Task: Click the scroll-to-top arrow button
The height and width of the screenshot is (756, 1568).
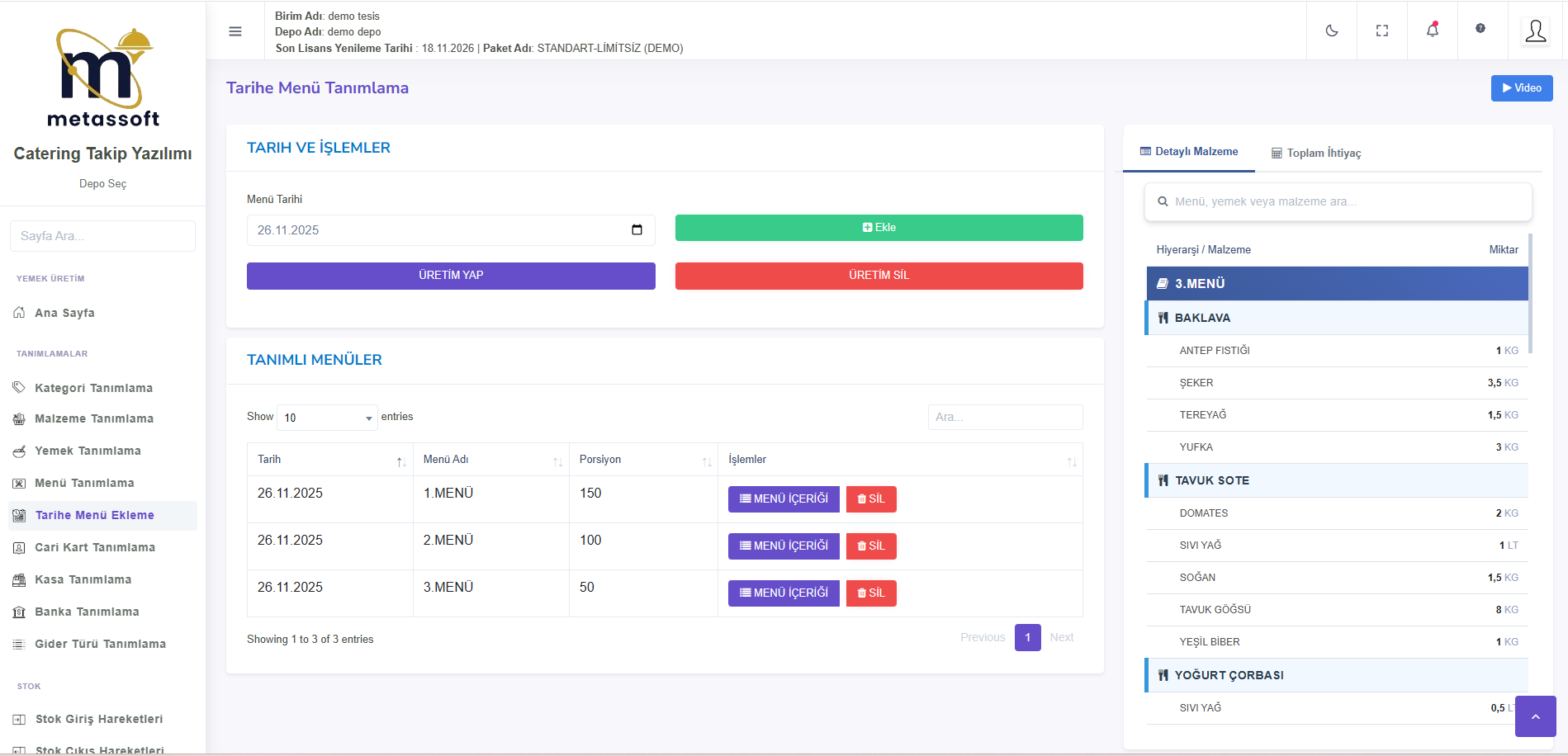Action: tap(1535, 716)
